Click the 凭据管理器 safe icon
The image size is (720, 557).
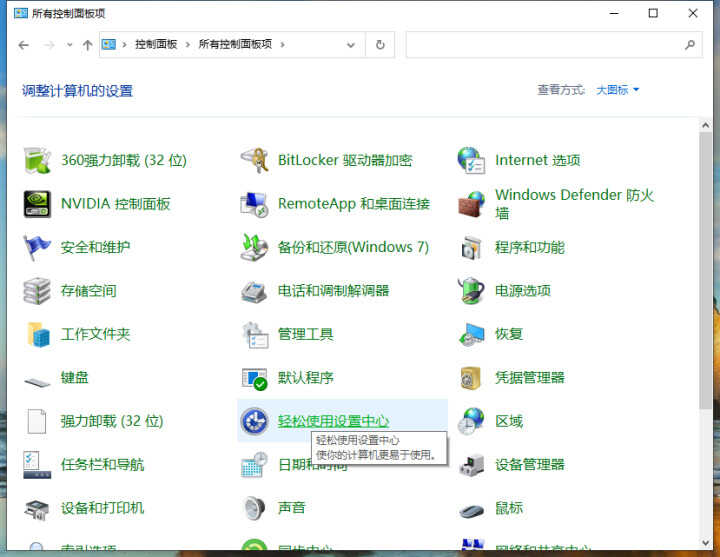[471, 378]
